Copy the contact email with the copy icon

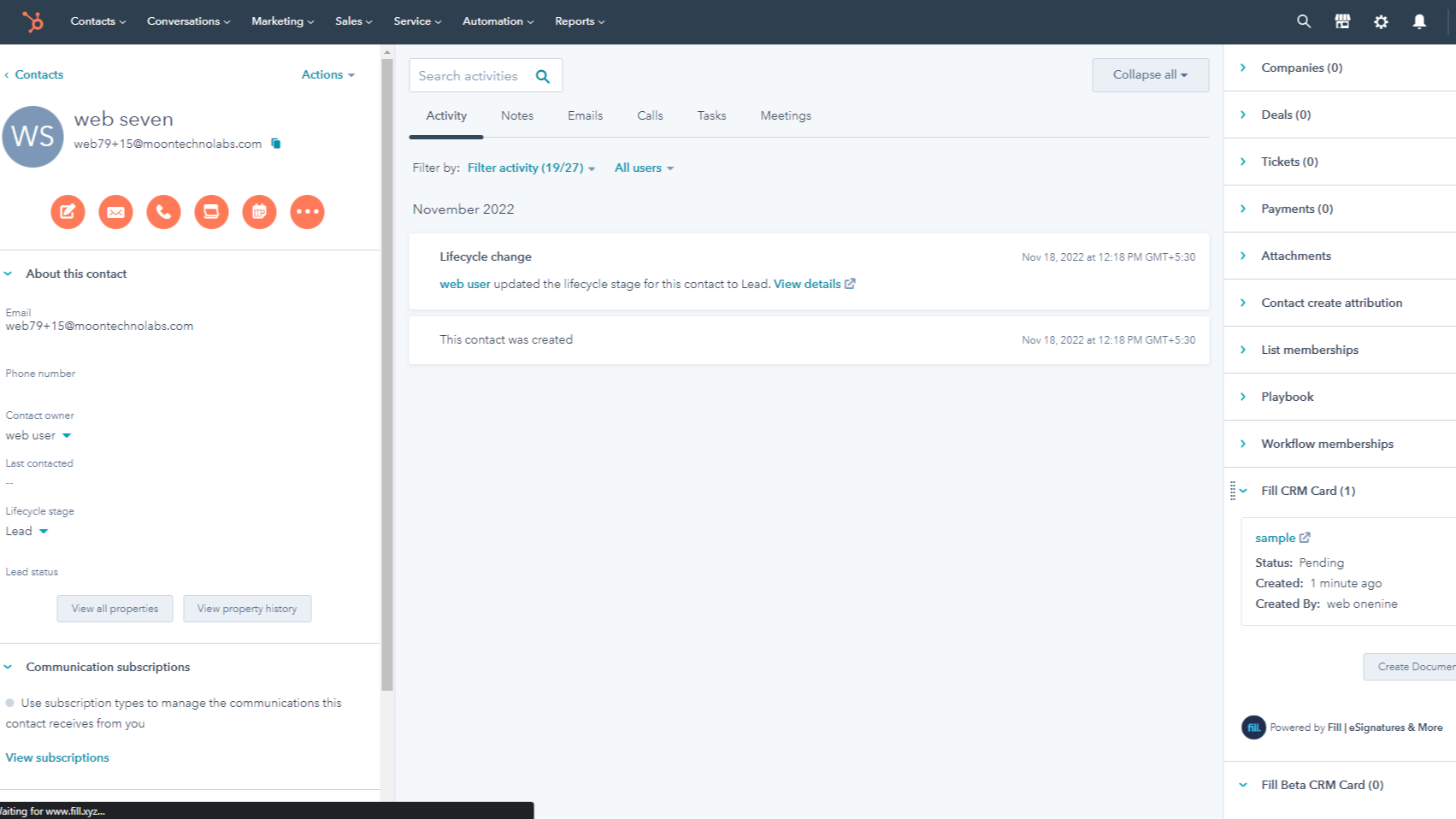[x=275, y=144]
